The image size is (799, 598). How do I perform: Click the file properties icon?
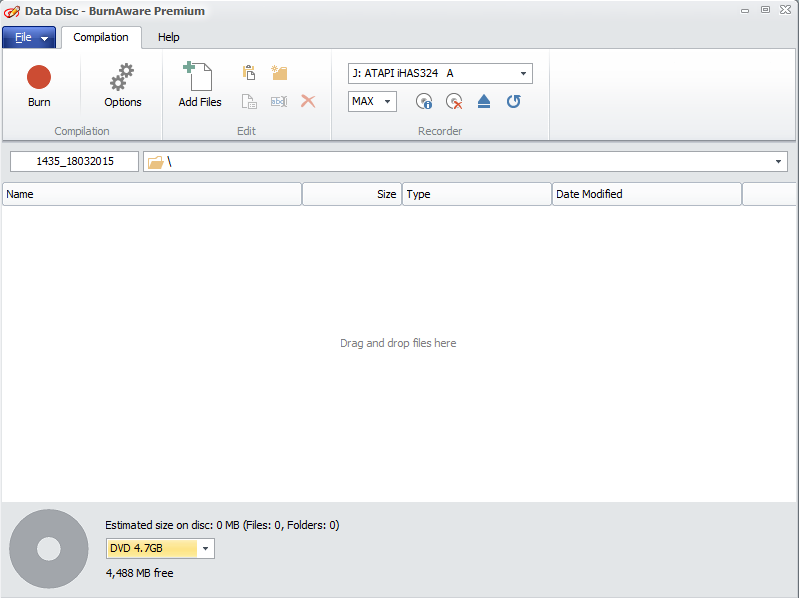pyautogui.click(x=249, y=101)
